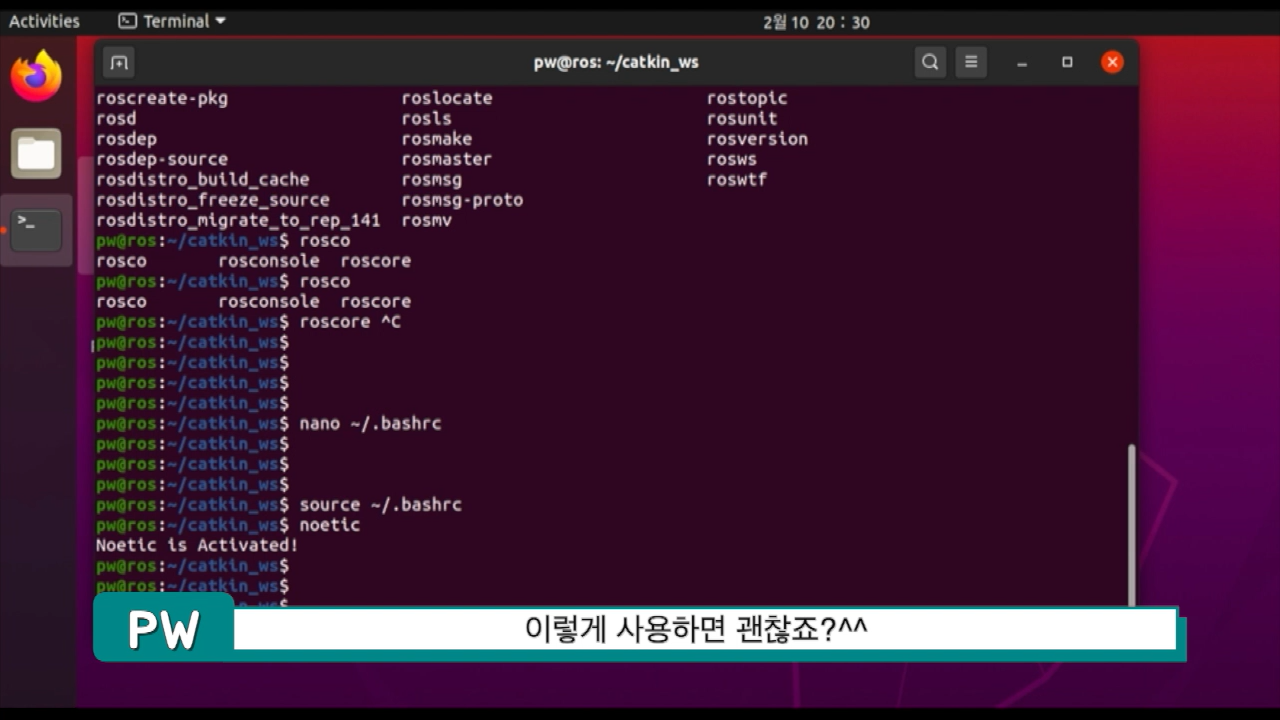1280x720 pixels.
Task: Minimize the terminal window
Action: 1022,62
